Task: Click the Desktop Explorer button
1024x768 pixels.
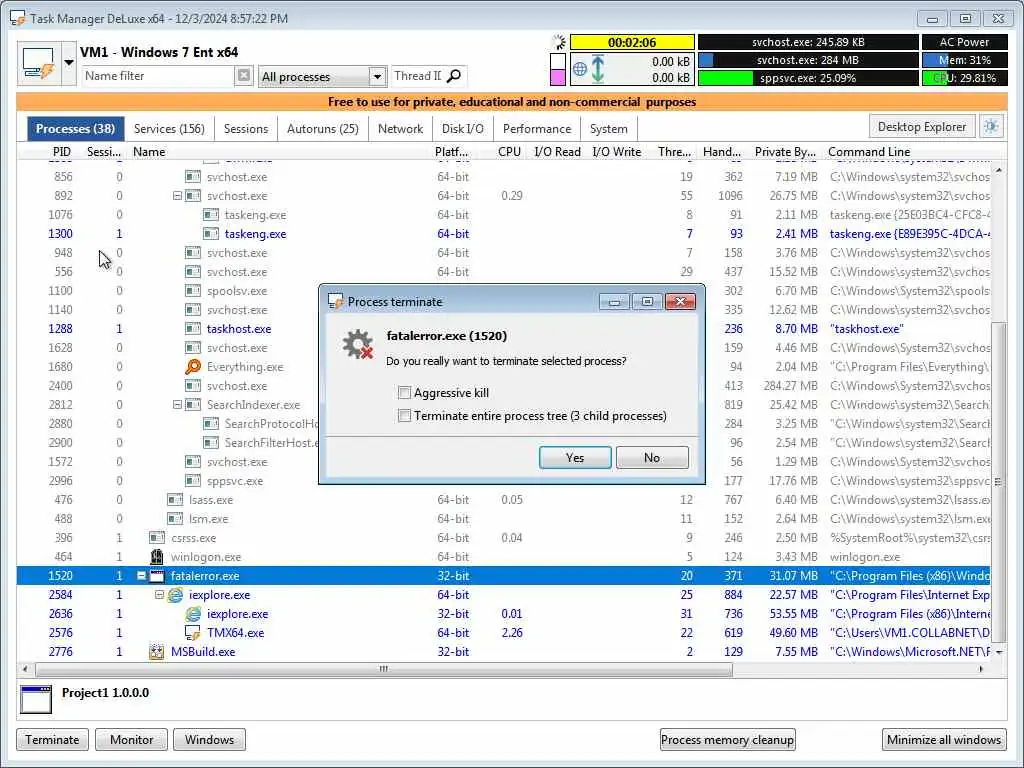Action: [x=921, y=127]
